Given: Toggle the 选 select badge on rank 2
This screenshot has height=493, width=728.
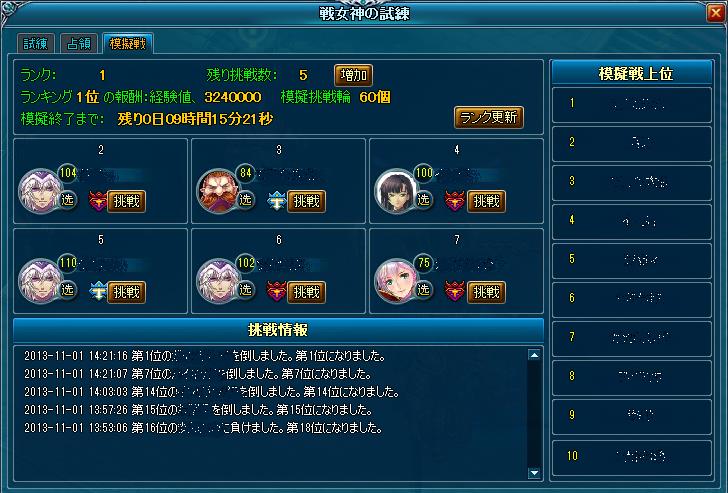Looking at the screenshot, I should [68, 200].
